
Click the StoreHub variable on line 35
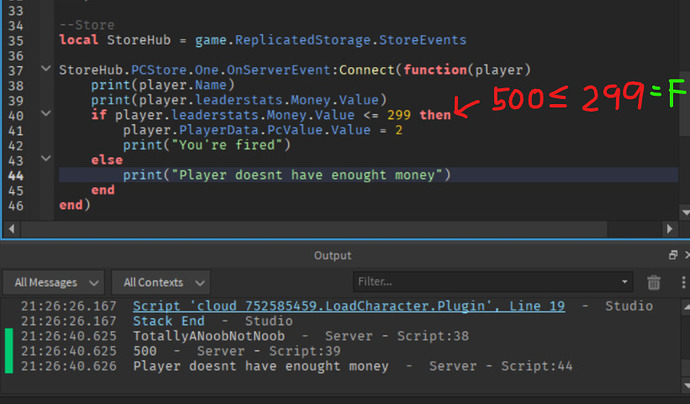pos(139,40)
